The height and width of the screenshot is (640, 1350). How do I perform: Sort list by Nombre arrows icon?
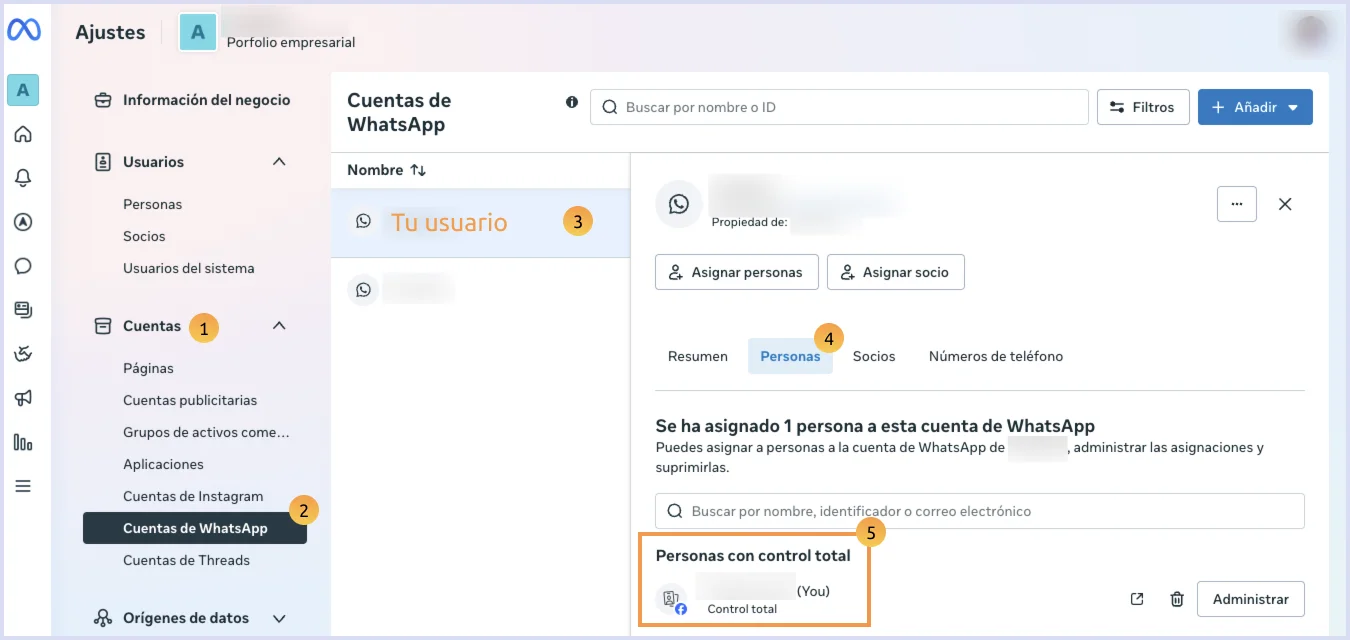coord(418,170)
